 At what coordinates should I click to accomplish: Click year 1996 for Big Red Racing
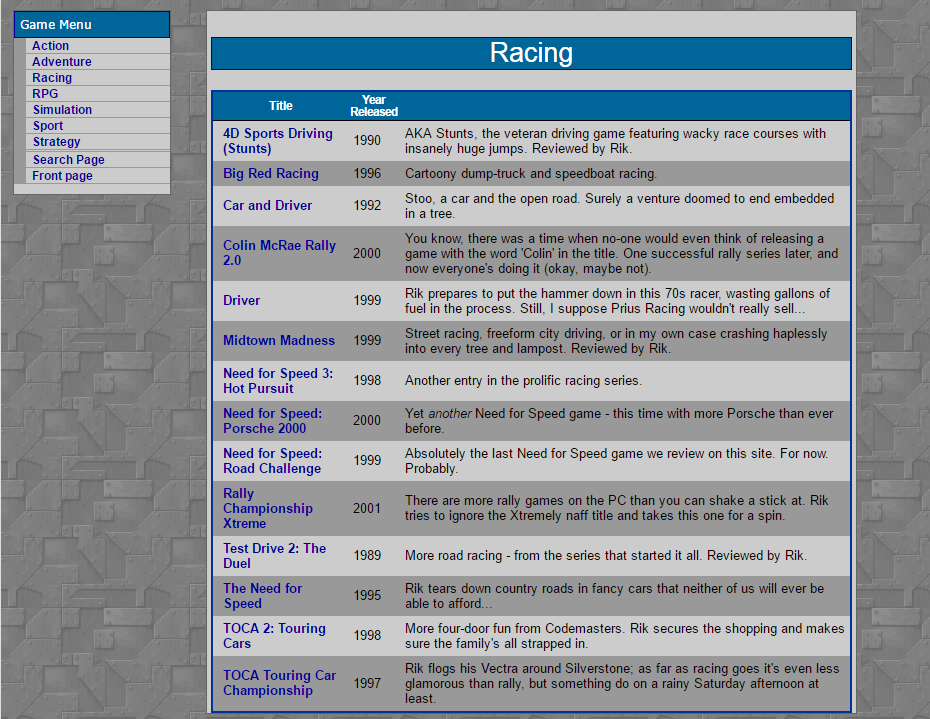point(367,173)
